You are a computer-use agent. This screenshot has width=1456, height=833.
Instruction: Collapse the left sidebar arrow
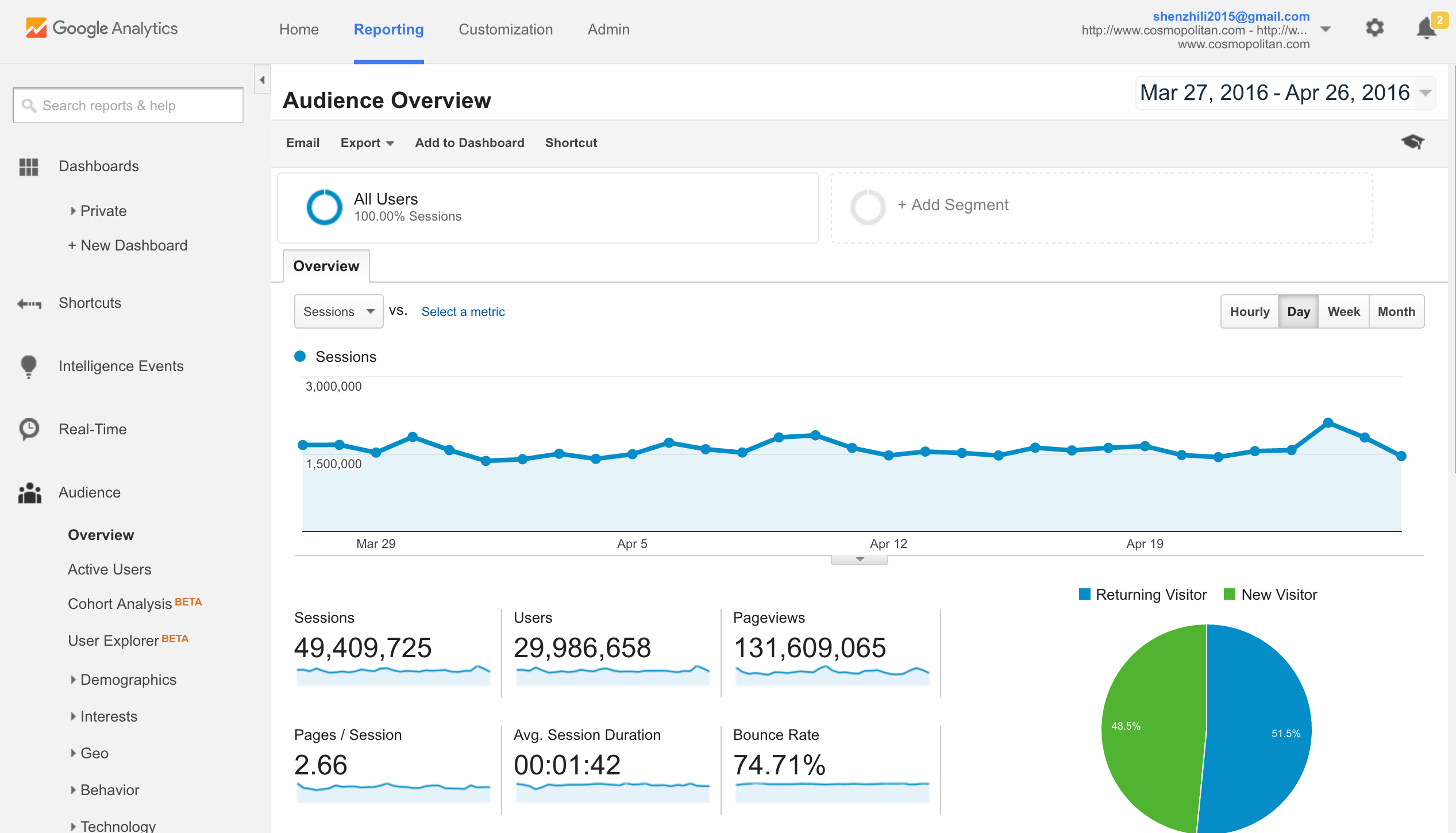point(262,80)
